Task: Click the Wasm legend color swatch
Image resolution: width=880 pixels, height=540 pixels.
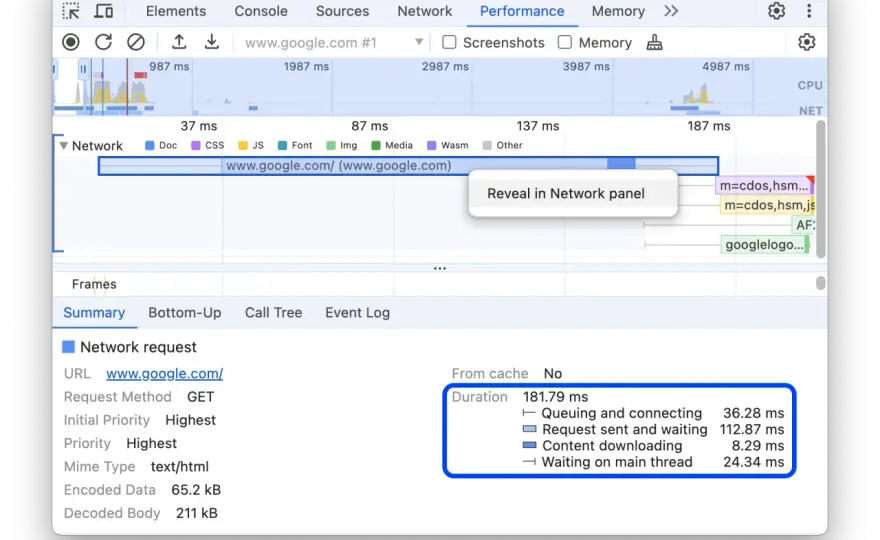Action: click(x=431, y=145)
